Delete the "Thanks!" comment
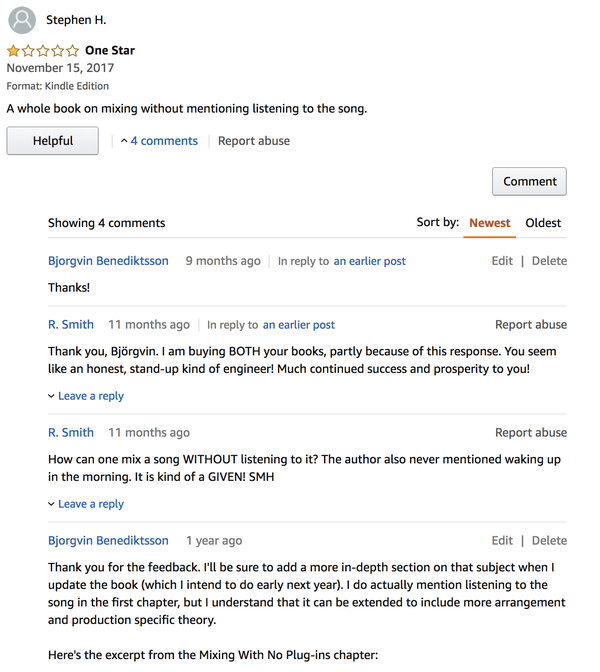Screen dimensions: 600x672 point(549,261)
